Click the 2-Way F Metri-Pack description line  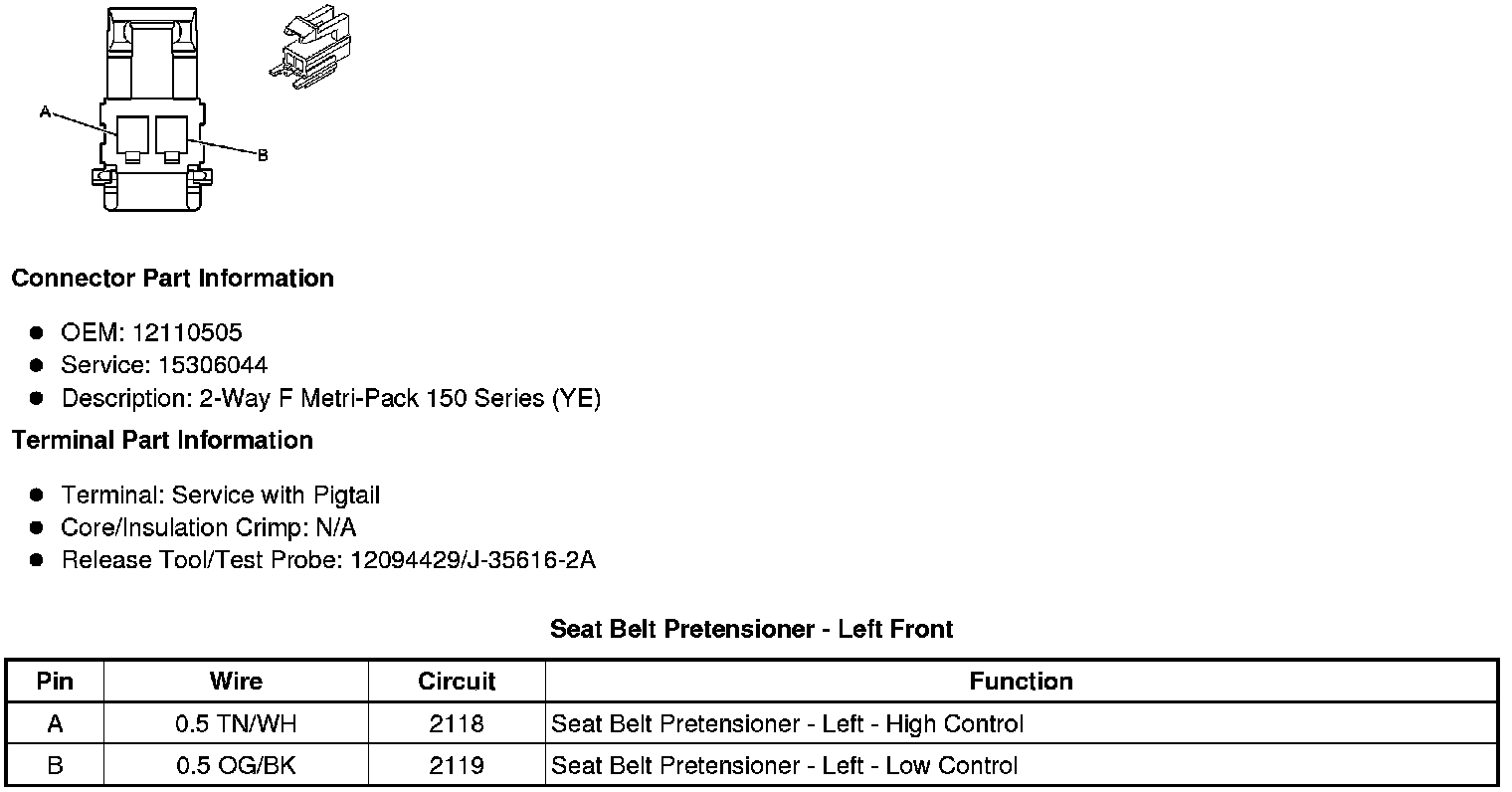pyautogui.click(x=331, y=399)
